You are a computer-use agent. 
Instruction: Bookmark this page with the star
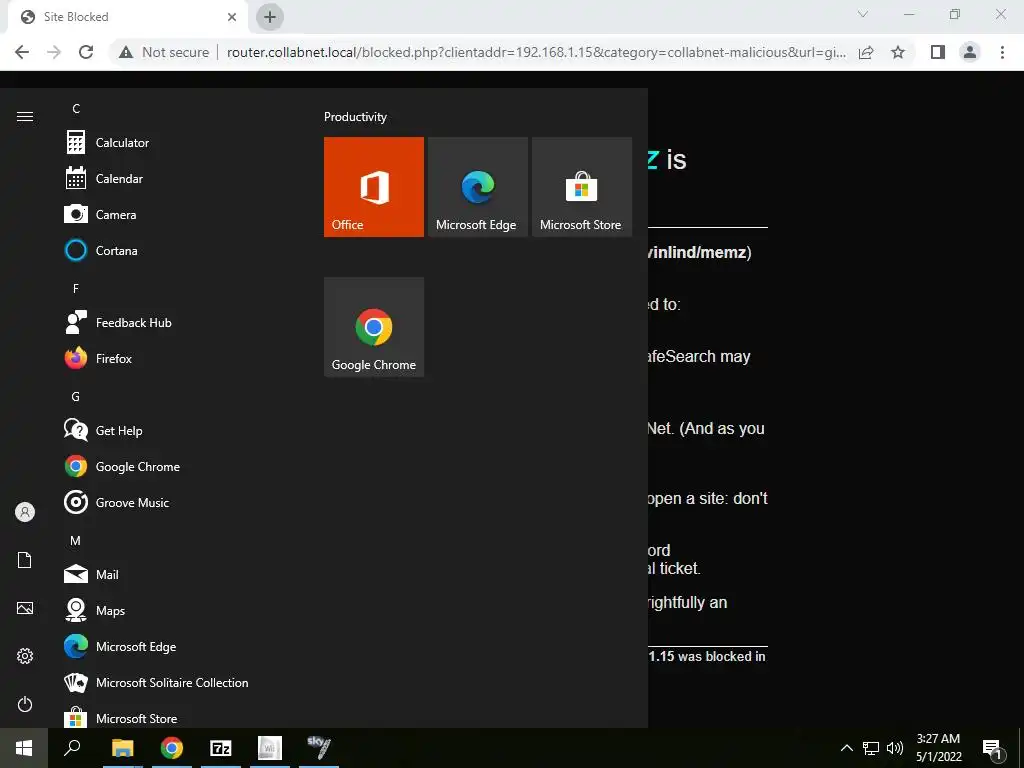(x=898, y=52)
